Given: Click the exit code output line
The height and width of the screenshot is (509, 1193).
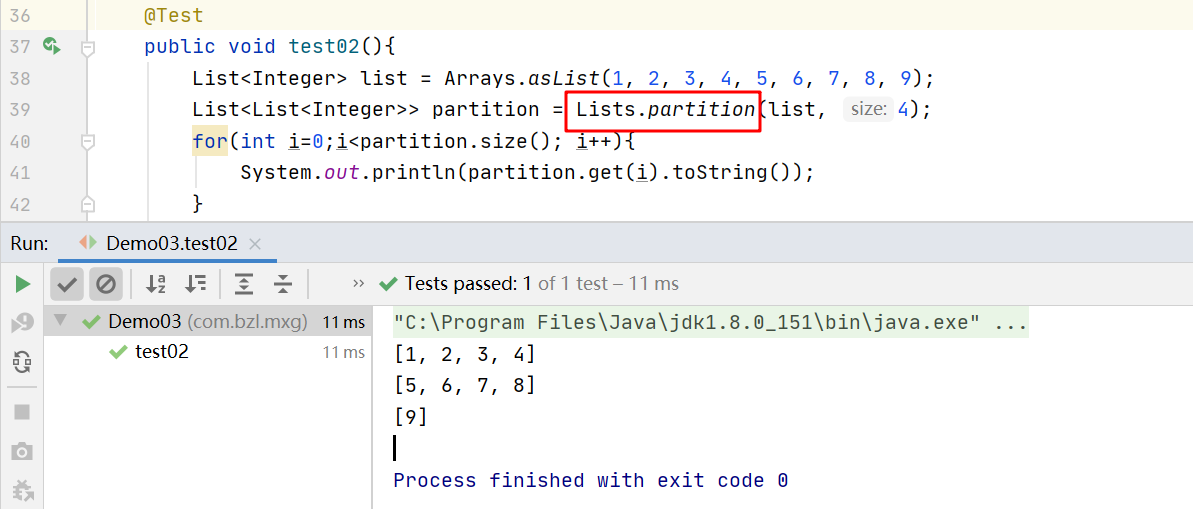Looking at the screenshot, I should click(x=590, y=481).
